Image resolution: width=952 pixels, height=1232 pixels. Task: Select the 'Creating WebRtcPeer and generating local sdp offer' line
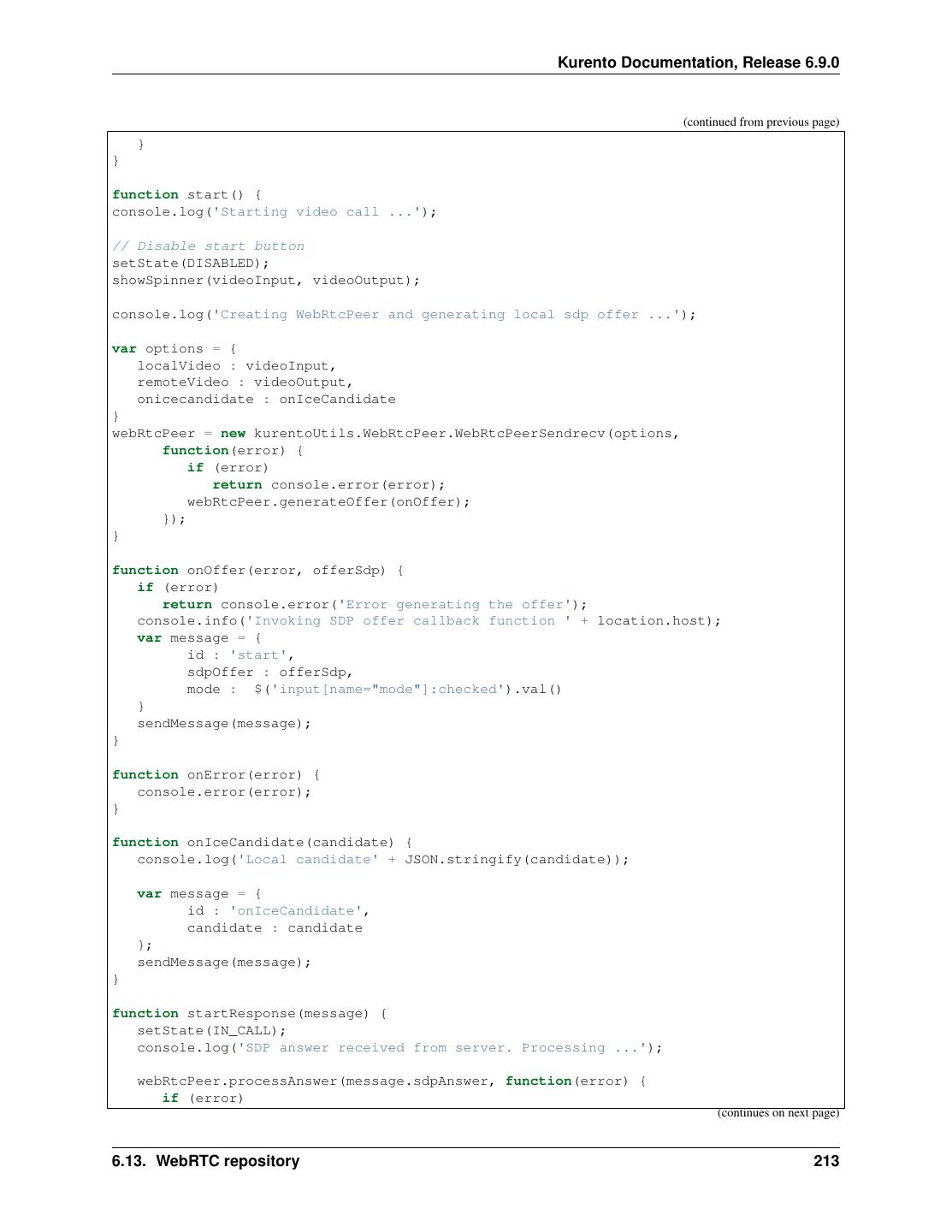404,314
